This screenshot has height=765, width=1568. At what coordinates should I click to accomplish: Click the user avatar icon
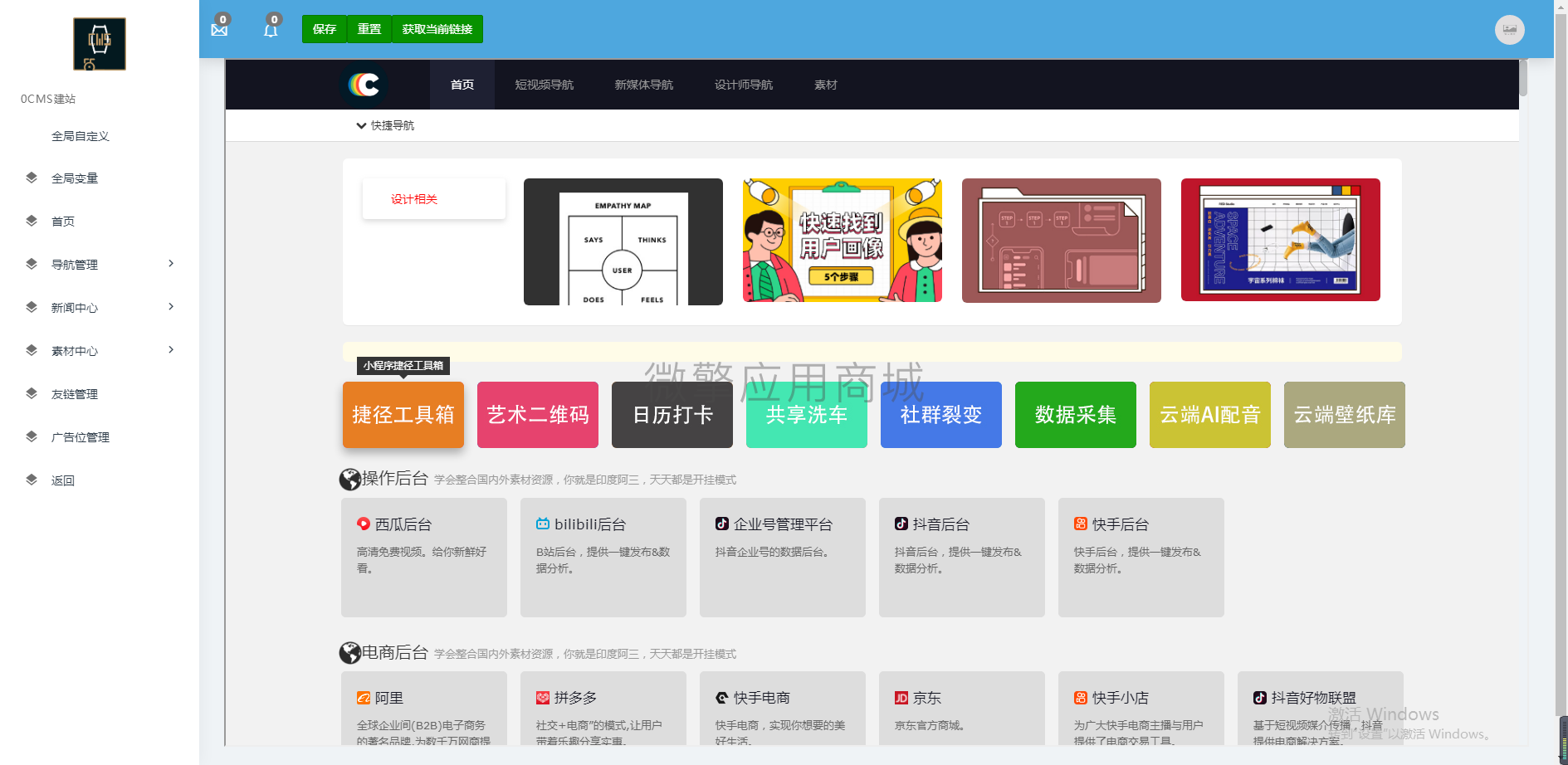pyautogui.click(x=1509, y=30)
